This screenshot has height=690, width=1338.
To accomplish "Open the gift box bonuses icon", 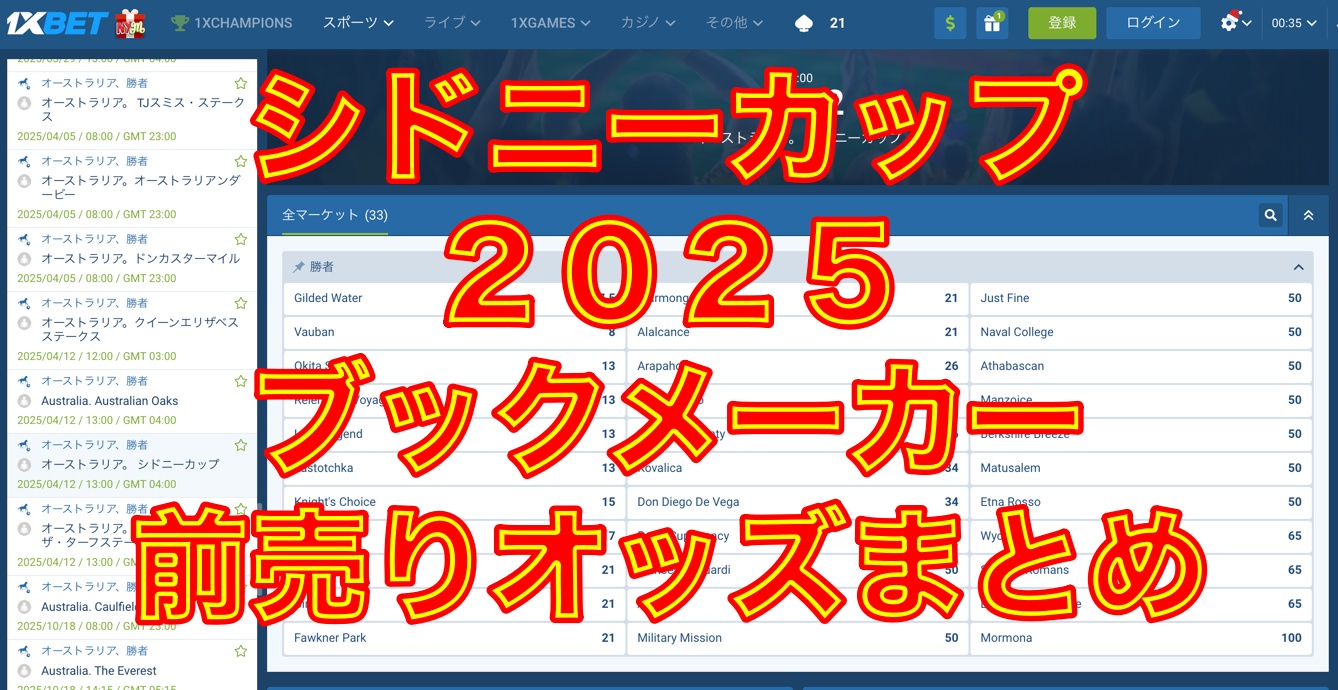I will (992, 23).
